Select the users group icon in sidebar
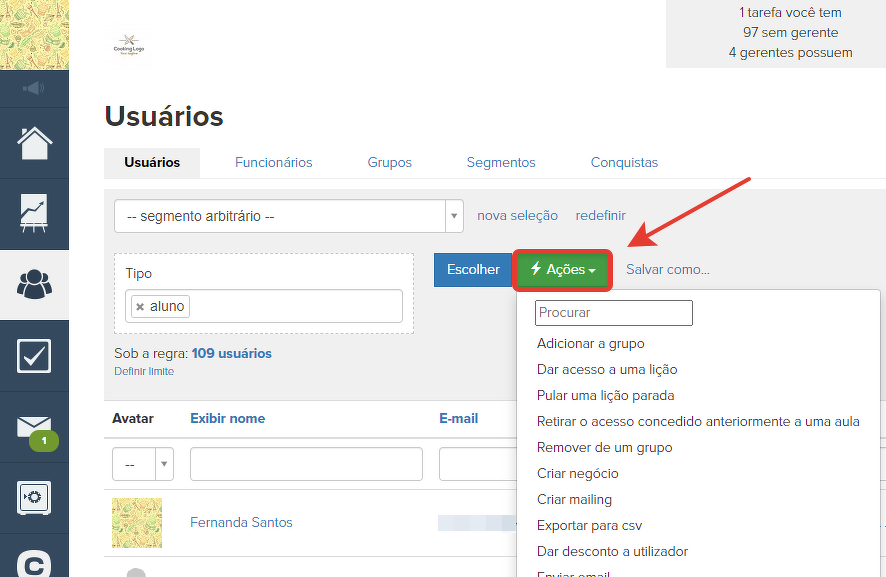Image resolution: width=886 pixels, height=577 pixels. 34,285
